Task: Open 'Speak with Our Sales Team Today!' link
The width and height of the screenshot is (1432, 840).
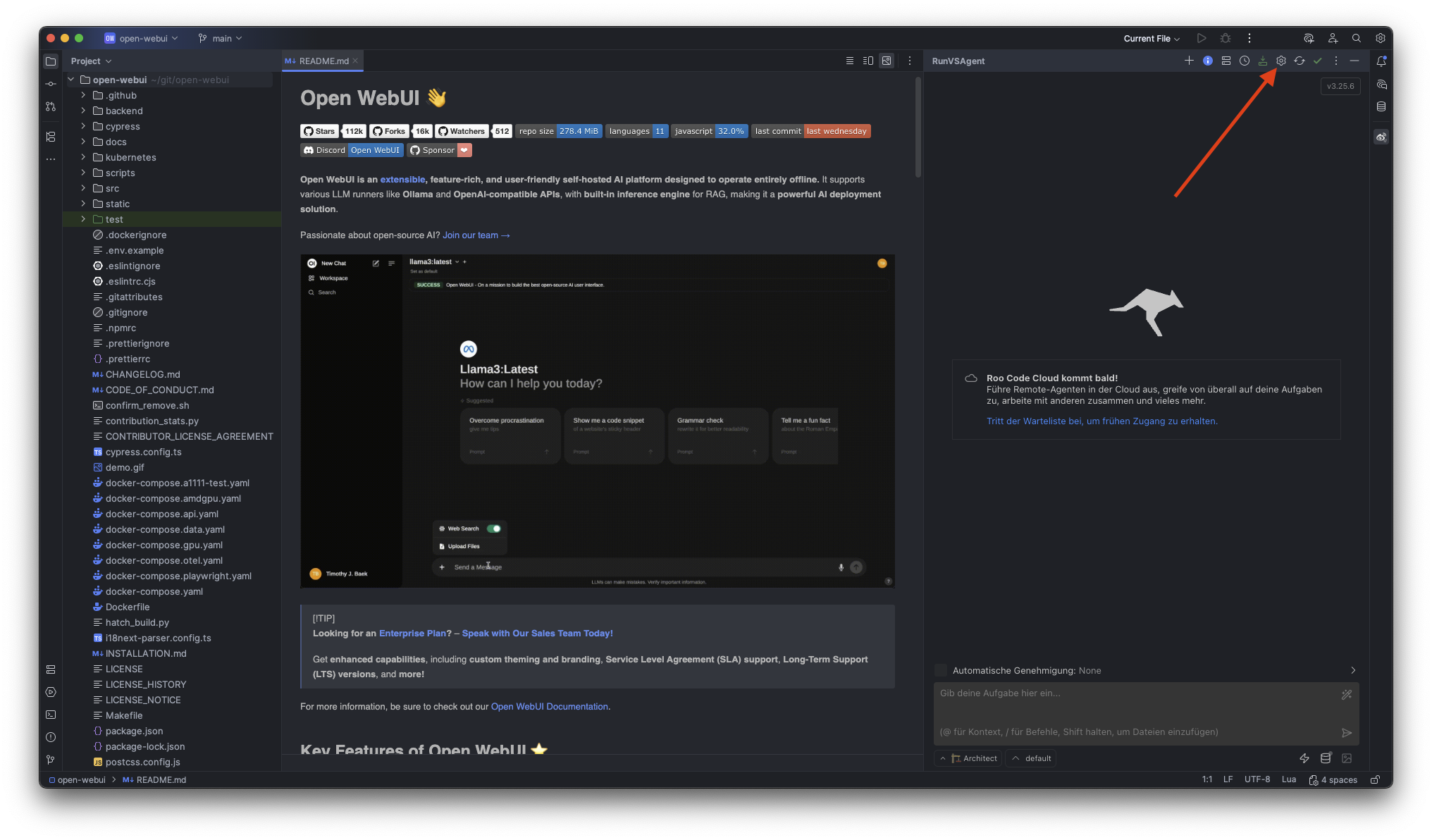Action: 537,634
